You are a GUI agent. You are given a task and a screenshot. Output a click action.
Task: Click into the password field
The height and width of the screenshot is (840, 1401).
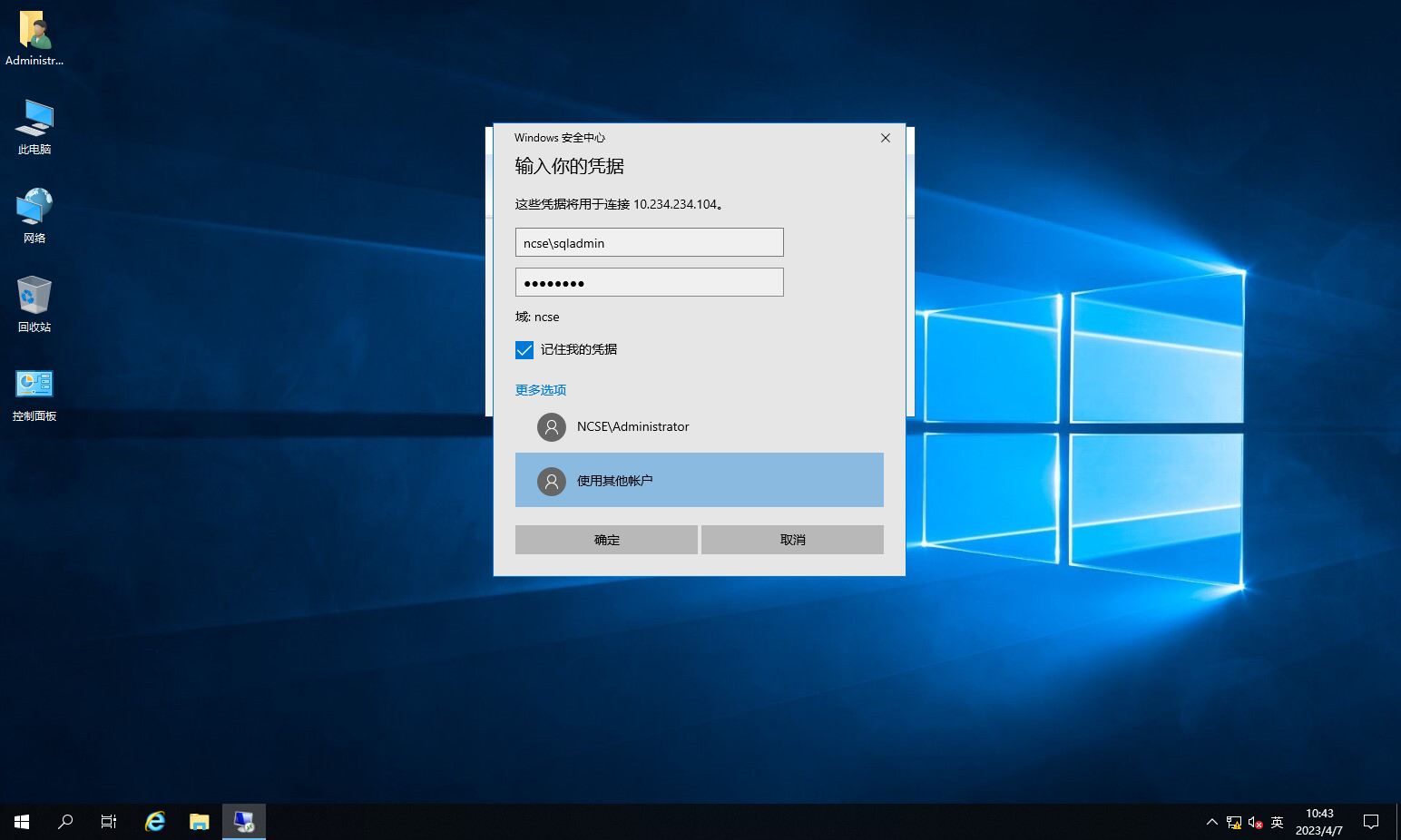pos(649,282)
